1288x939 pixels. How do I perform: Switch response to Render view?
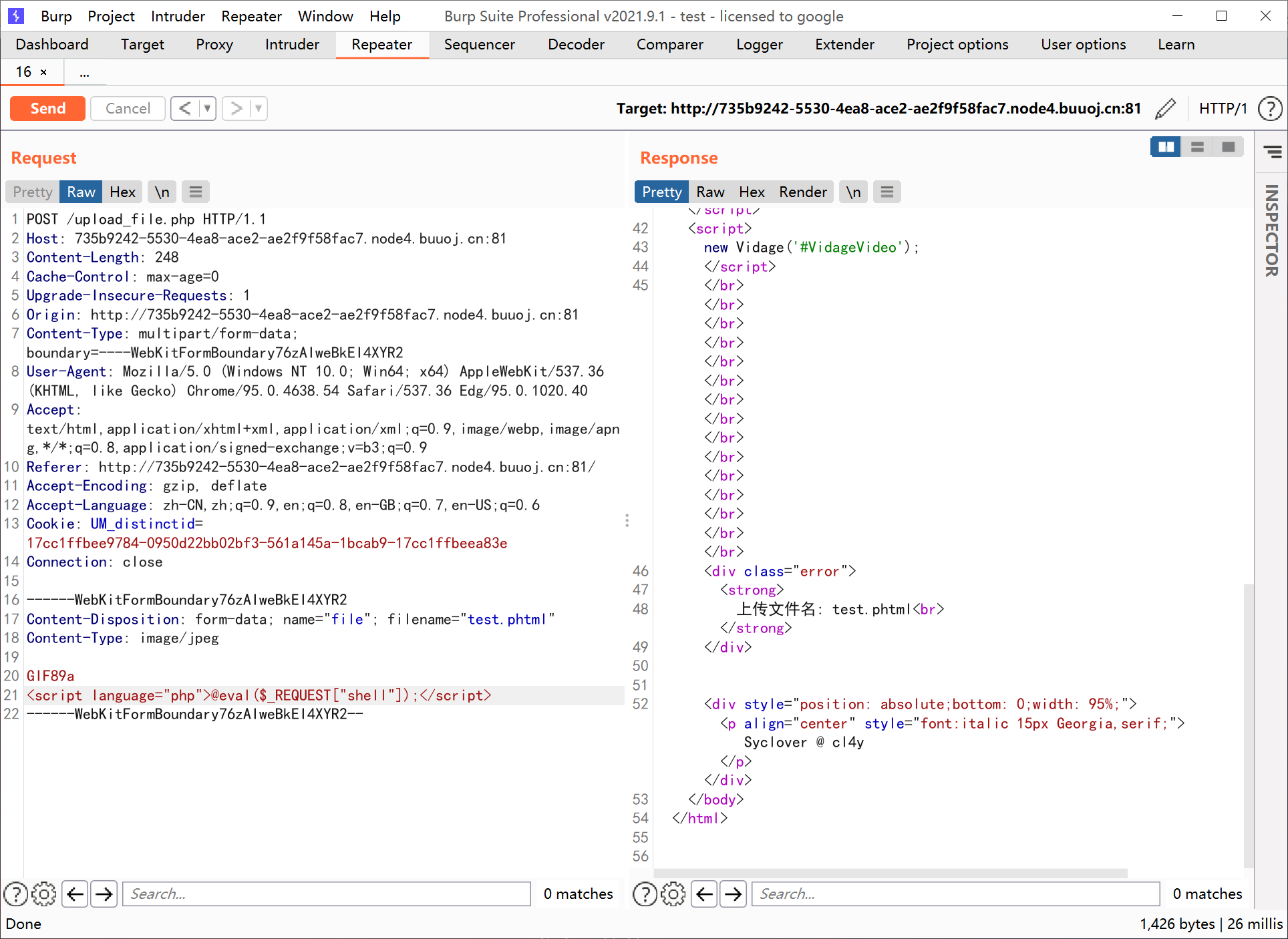(802, 192)
